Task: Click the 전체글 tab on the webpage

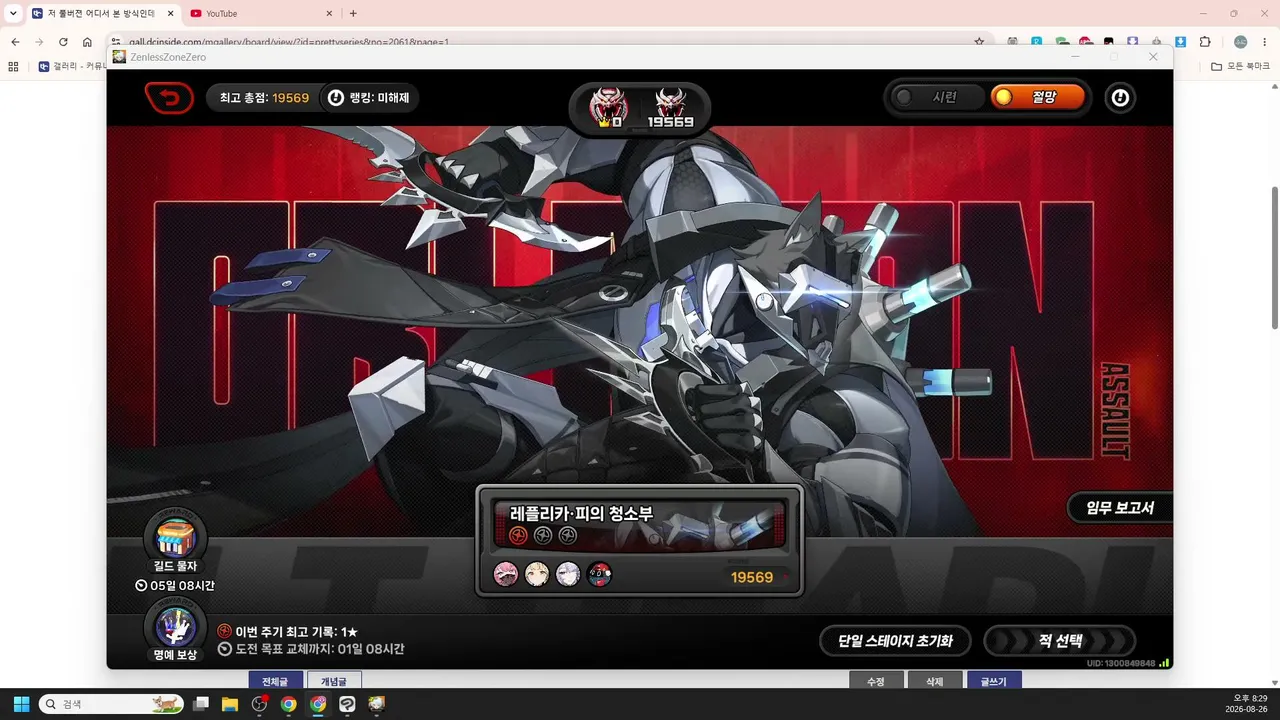Action: tap(276, 681)
